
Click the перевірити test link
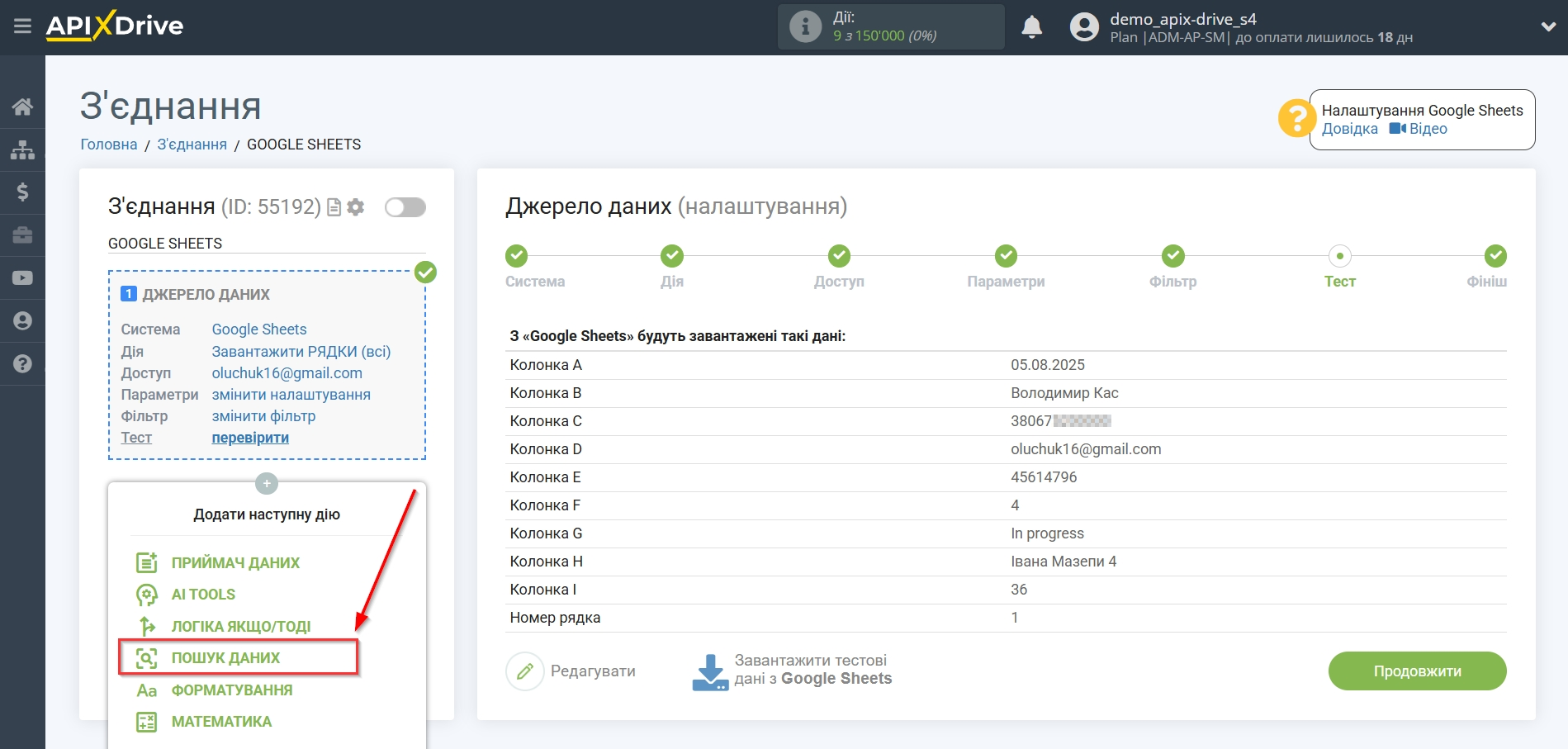(250, 438)
